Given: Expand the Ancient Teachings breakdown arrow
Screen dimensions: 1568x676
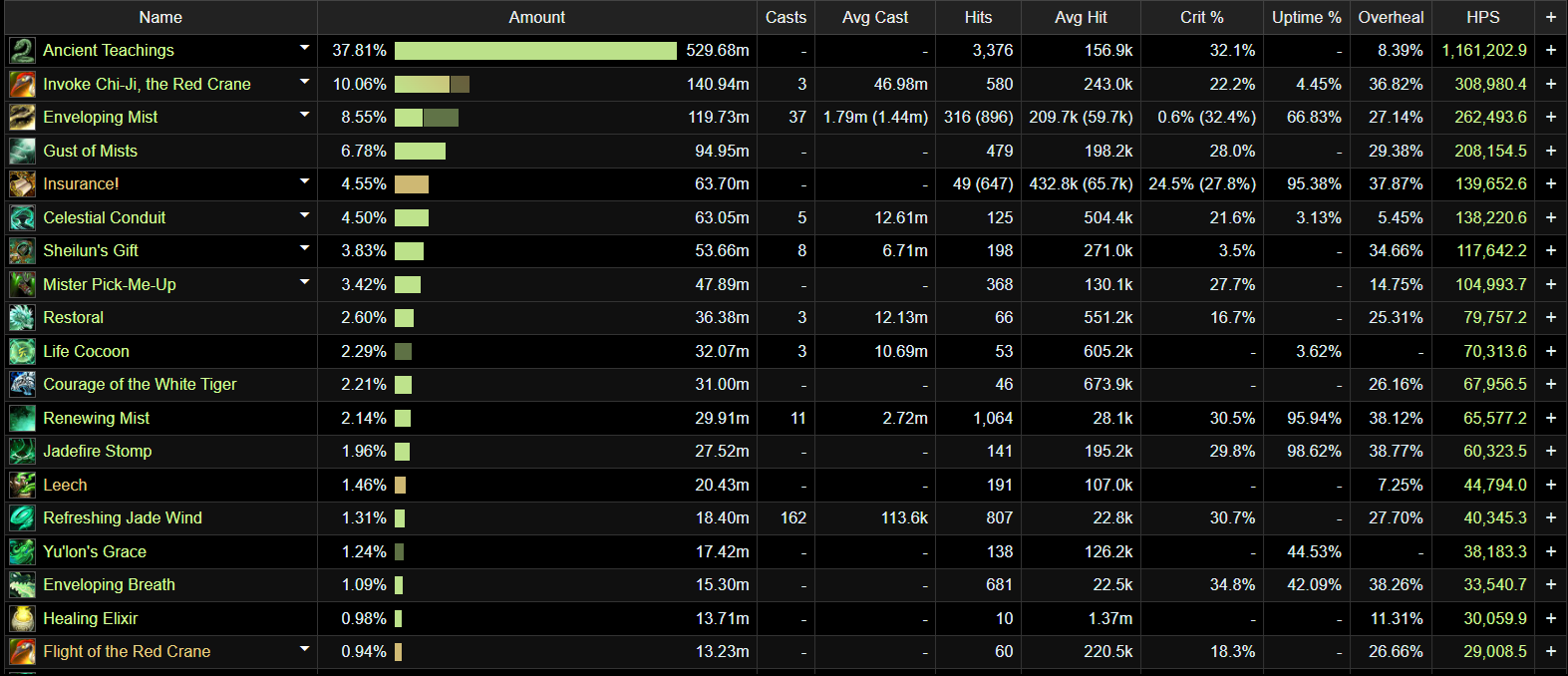Looking at the screenshot, I should tap(304, 48).
